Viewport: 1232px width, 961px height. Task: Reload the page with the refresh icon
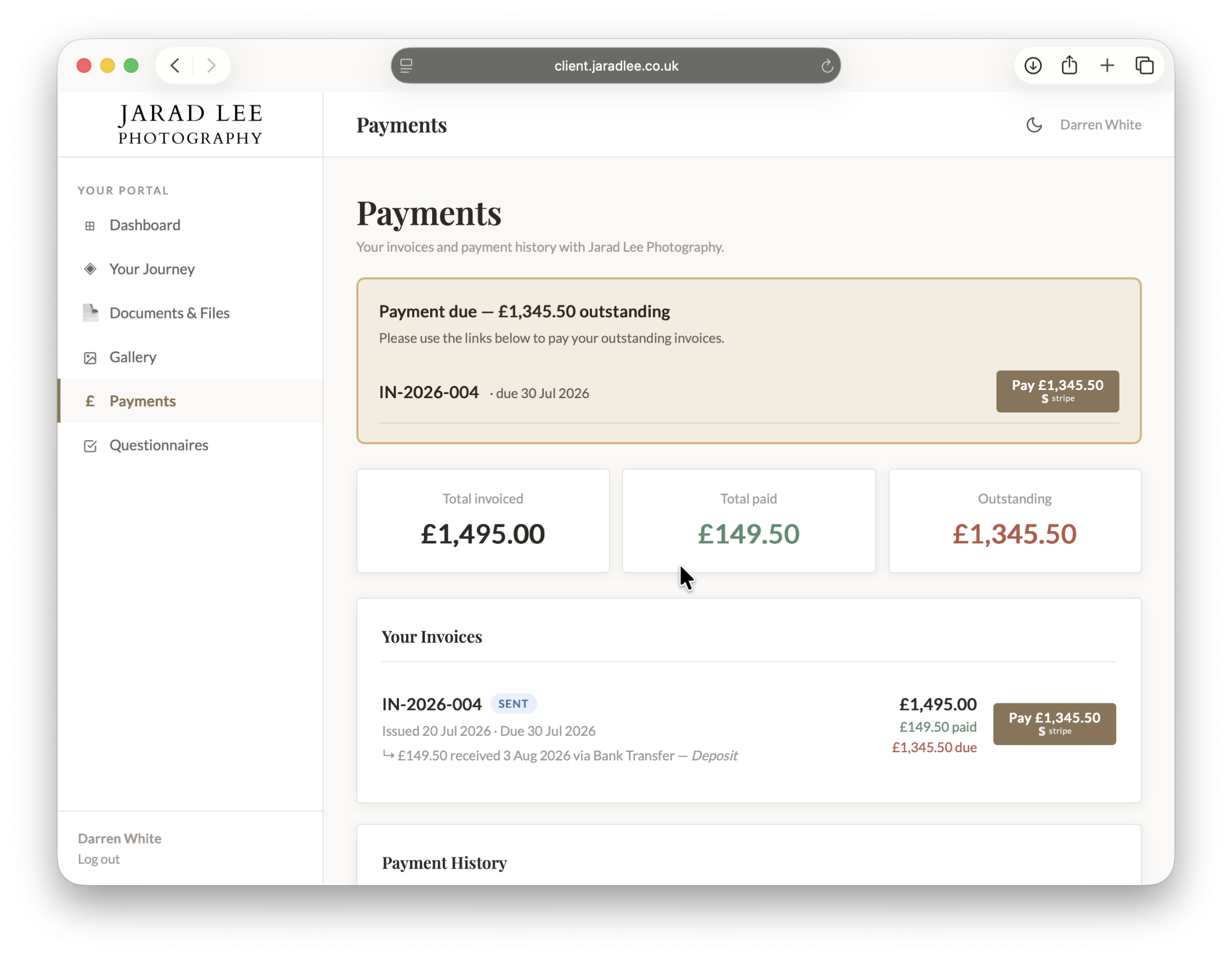click(827, 66)
